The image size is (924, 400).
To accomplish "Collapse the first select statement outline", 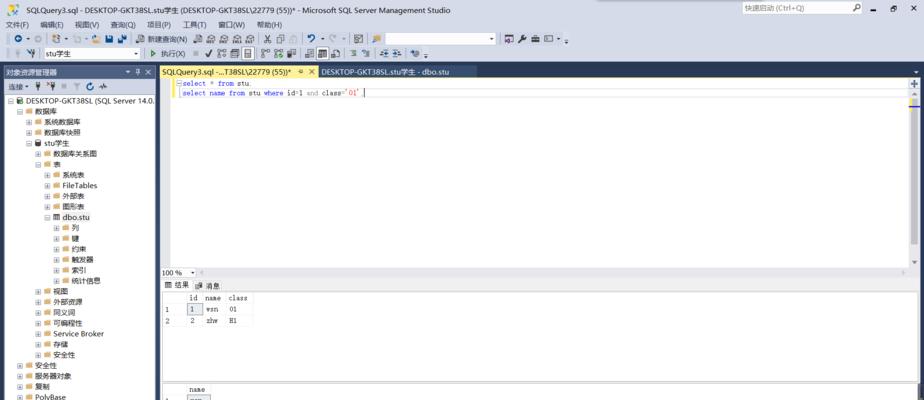I will (x=180, y=84).
